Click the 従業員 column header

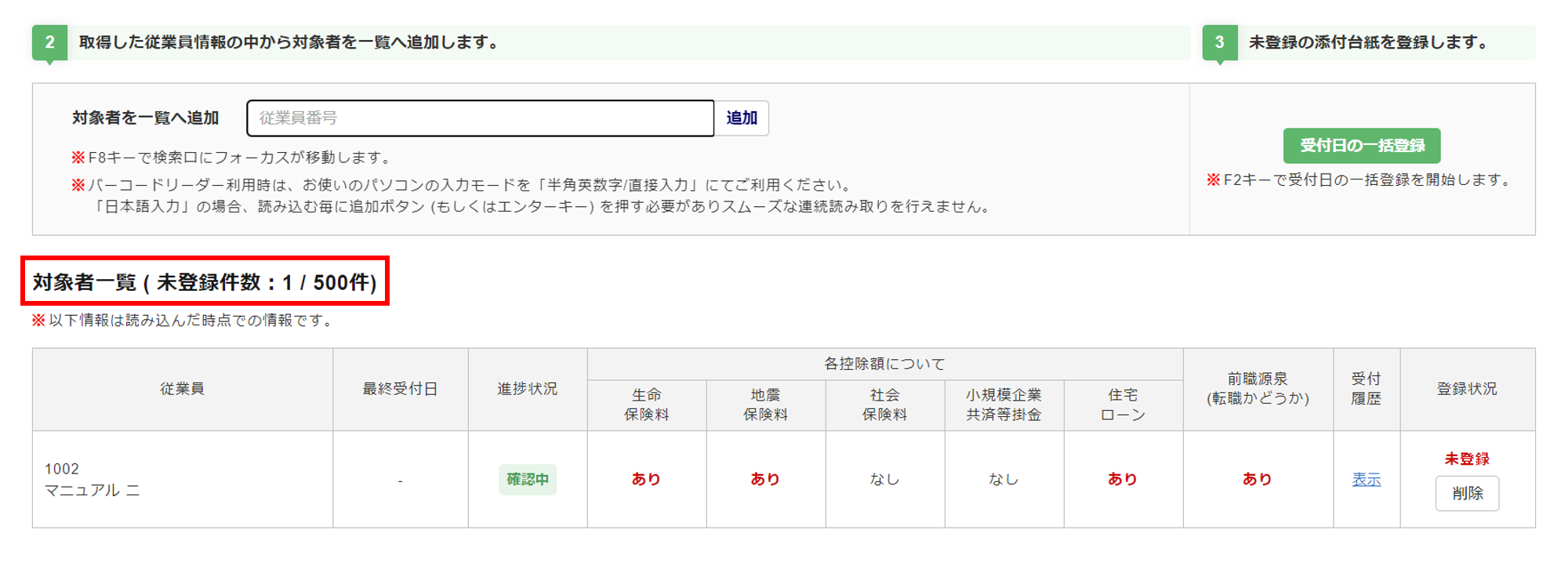point(183,390)
